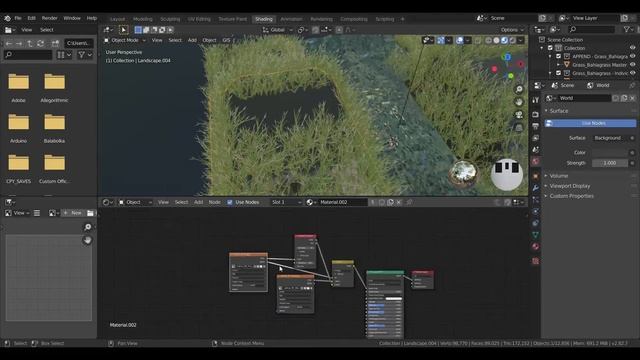Screen dimensions: 640x360
Task: Open the Output properties tab
Action: [535, 126]
